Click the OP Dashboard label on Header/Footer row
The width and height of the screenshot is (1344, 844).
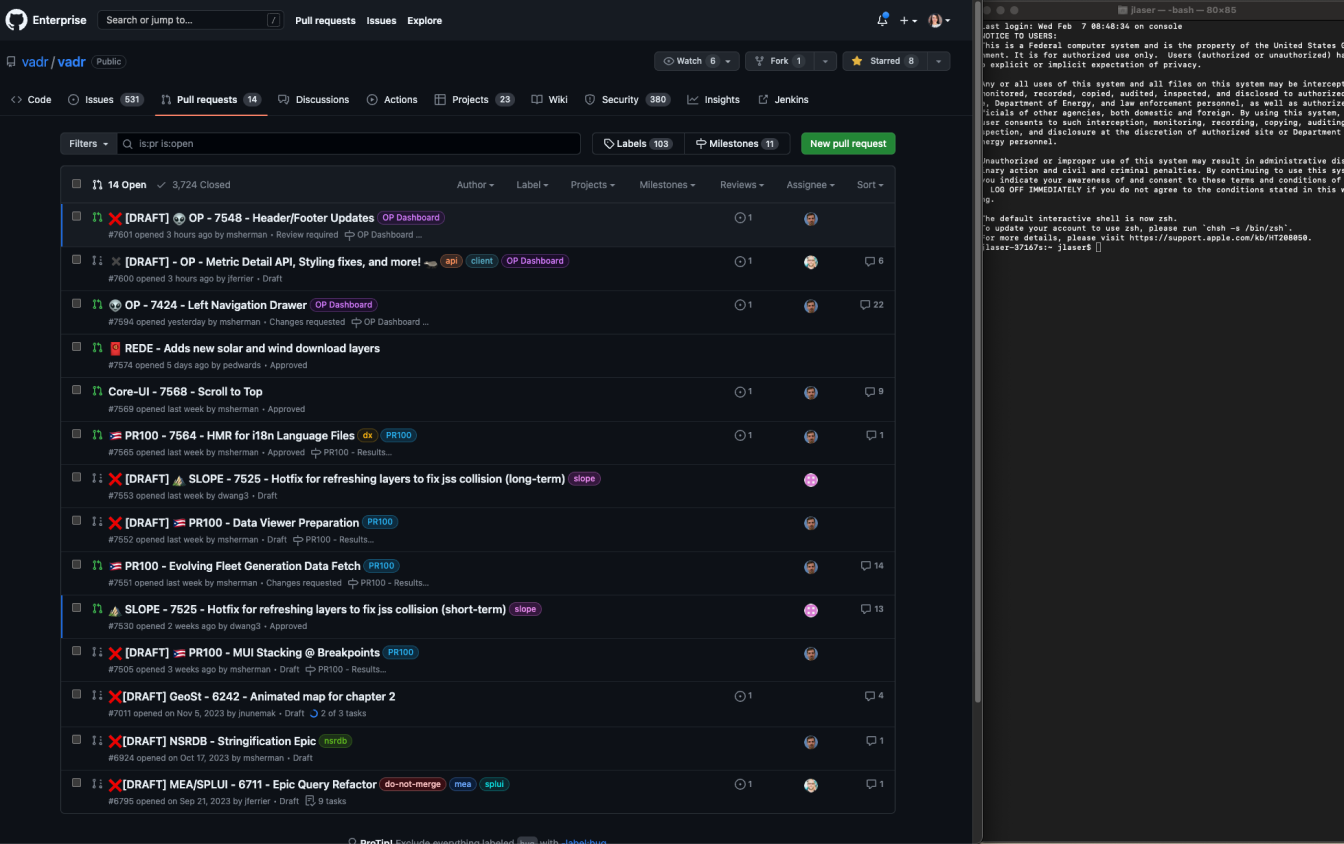[x=412, y=218]
